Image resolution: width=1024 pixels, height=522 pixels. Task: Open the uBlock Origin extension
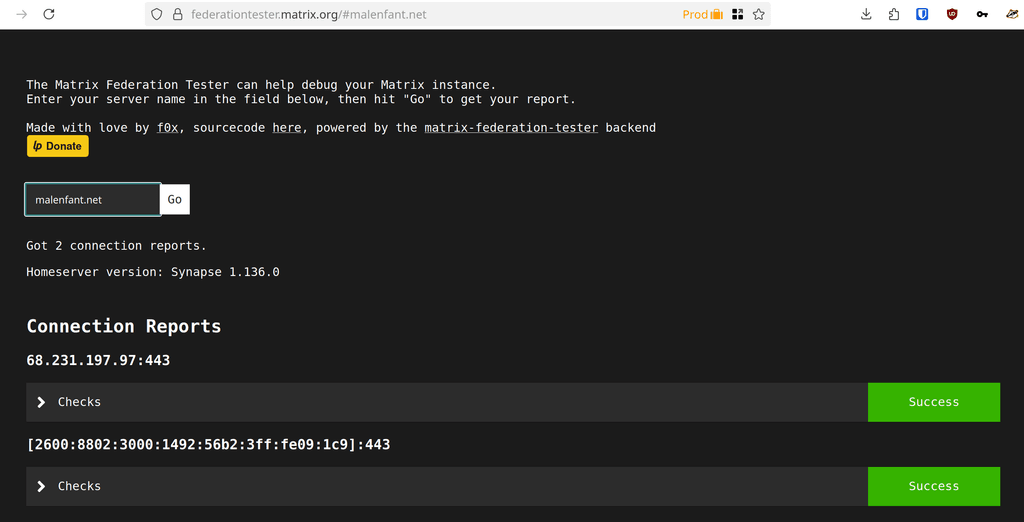pos(952,14)
